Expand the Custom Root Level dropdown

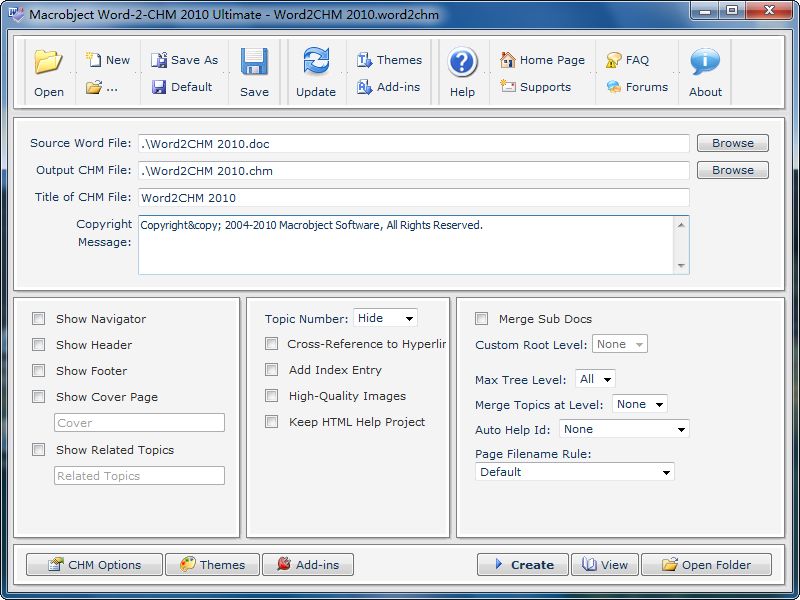tap(620, 344)
